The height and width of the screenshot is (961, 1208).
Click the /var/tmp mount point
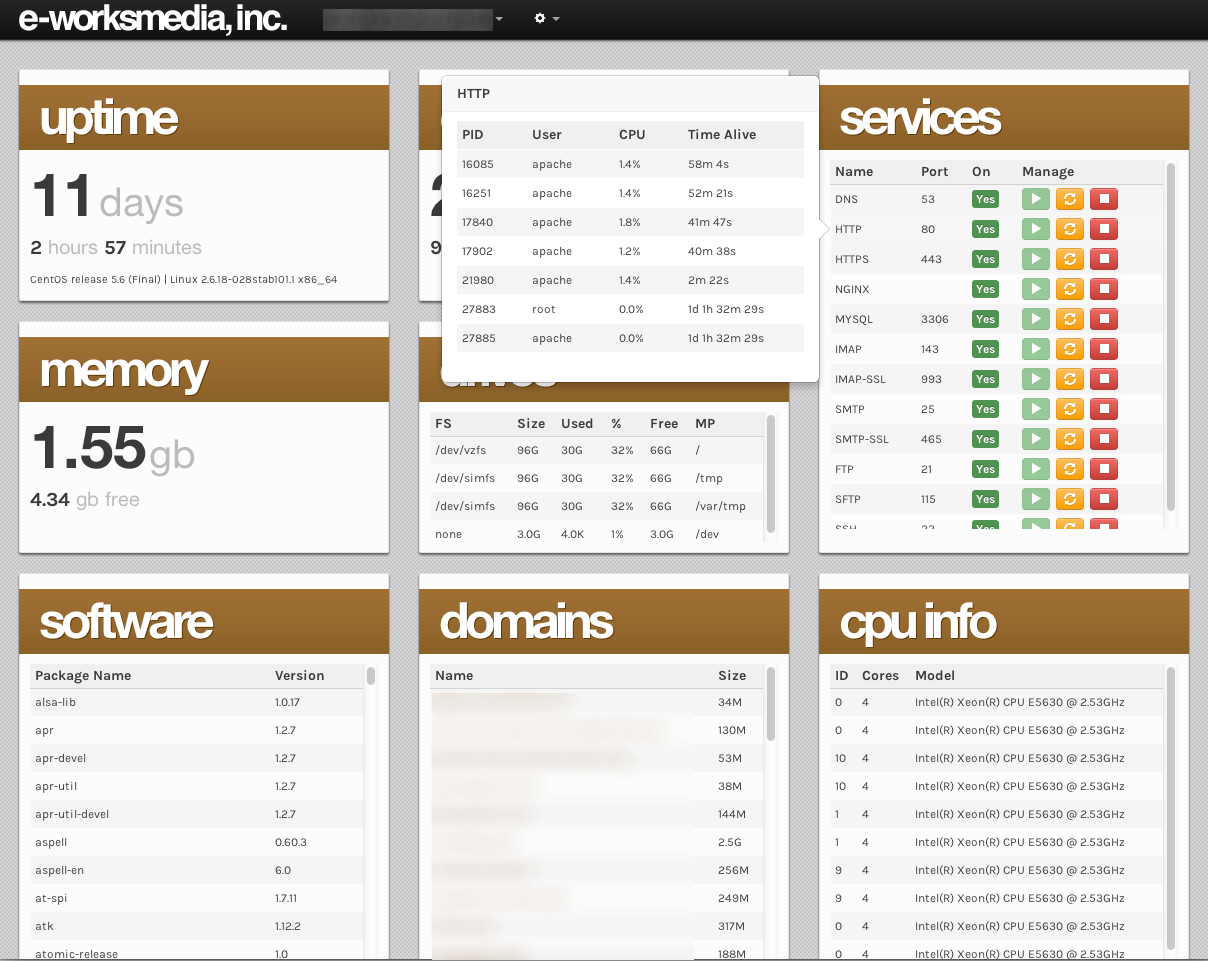coord(720,506)
